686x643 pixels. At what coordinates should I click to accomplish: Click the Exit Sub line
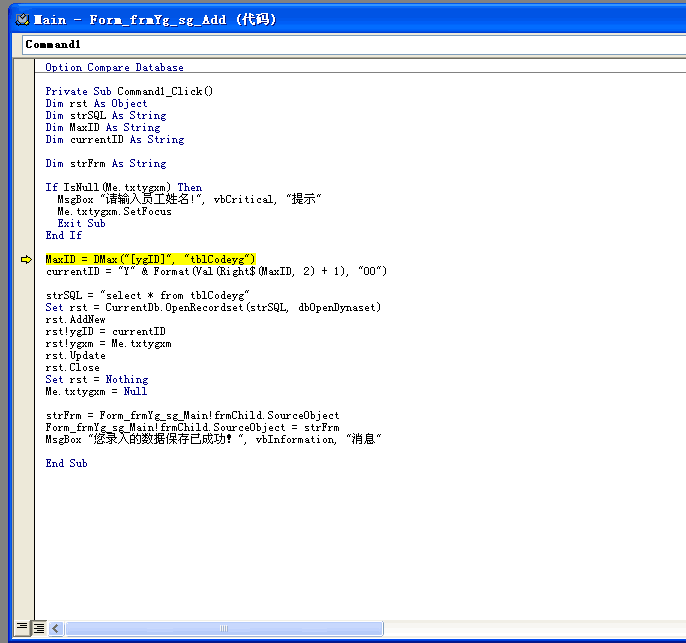(81, 224)
